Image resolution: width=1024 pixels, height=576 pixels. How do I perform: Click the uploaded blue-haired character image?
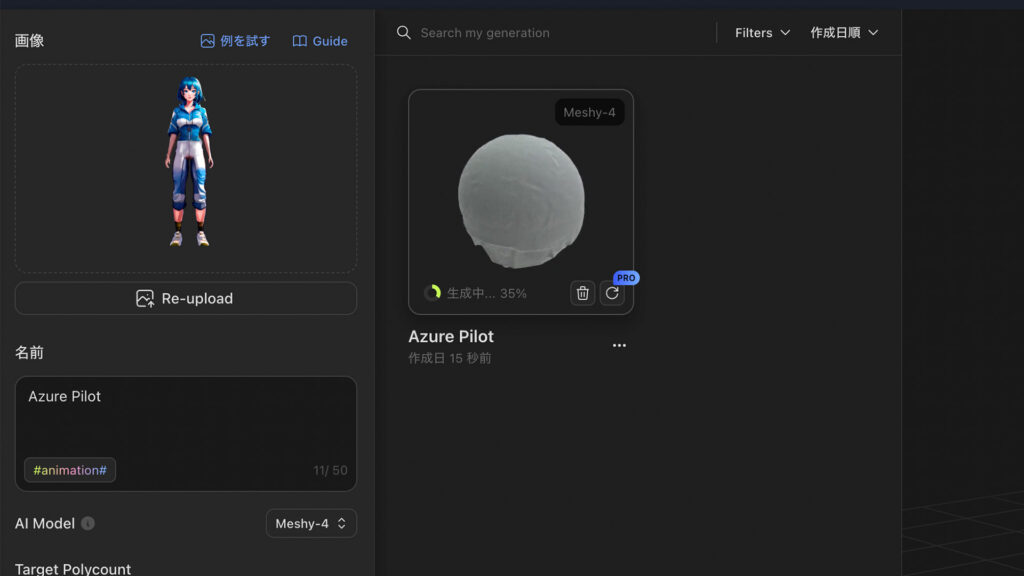pyautogui.click(x=187, y=162)
